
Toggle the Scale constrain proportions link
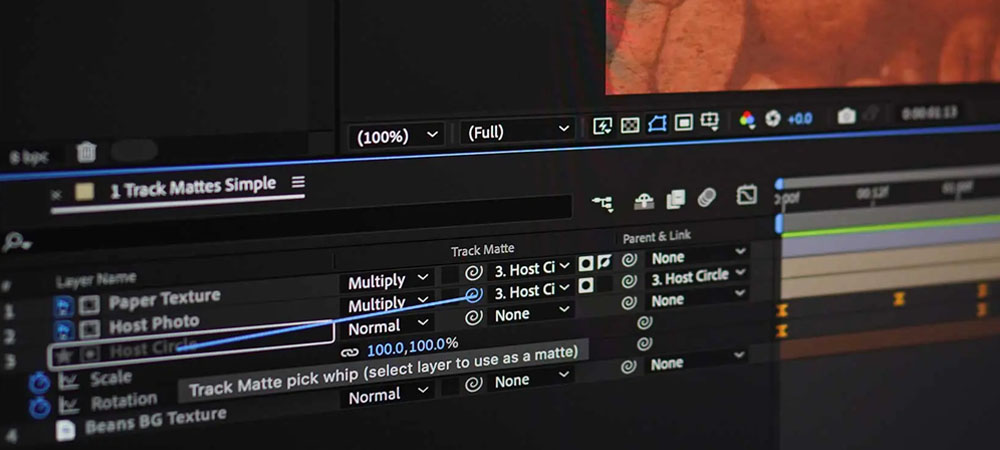click(x=349, y=352)
